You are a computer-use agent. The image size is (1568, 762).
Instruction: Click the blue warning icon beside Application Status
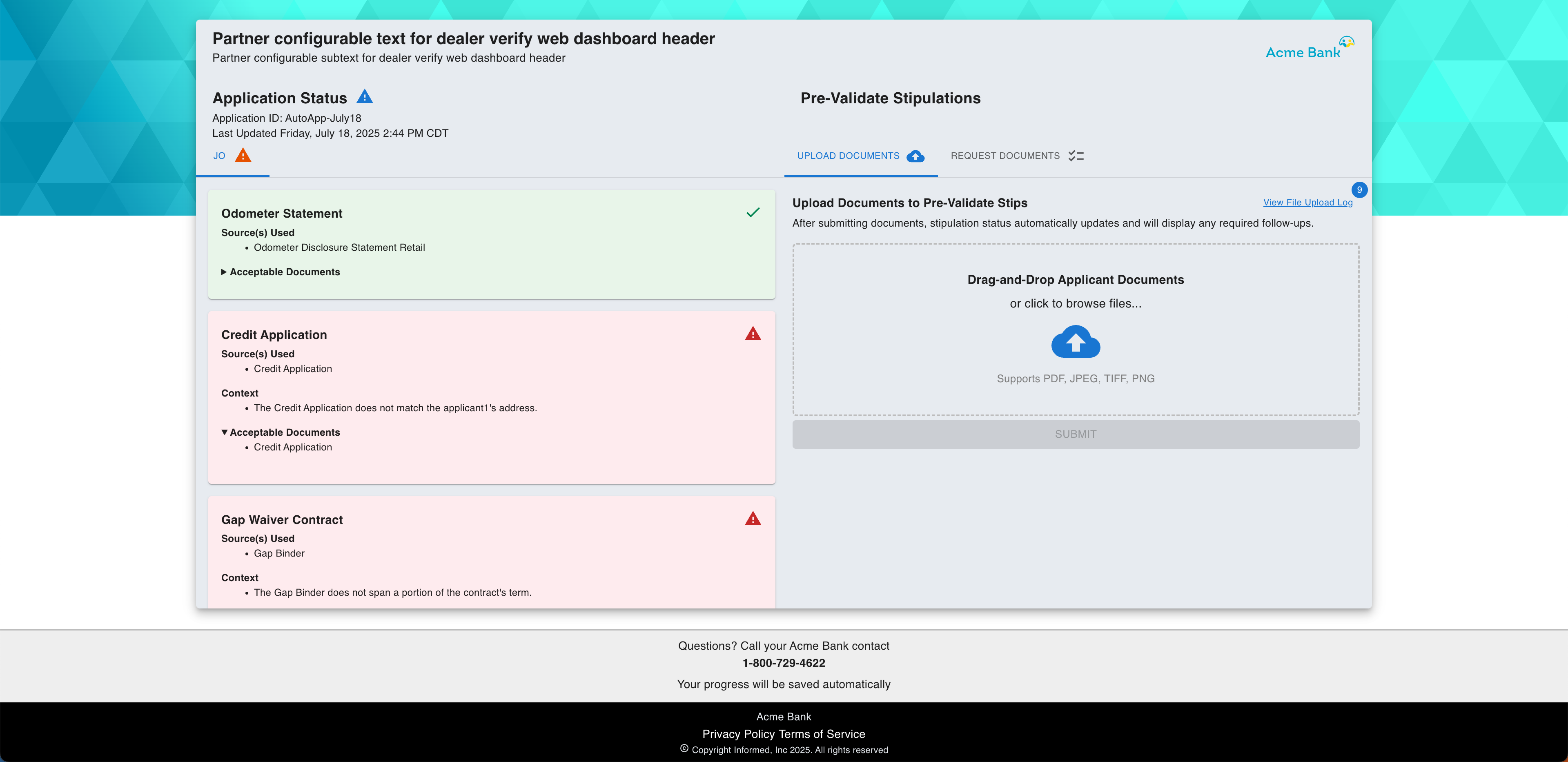tap(364, 97)
